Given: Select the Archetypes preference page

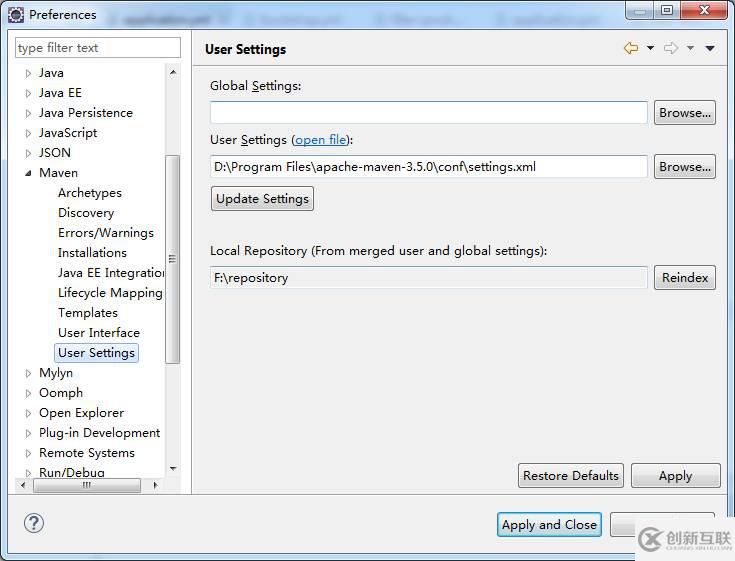Looking at the screenshot, I should pos(90,193).
